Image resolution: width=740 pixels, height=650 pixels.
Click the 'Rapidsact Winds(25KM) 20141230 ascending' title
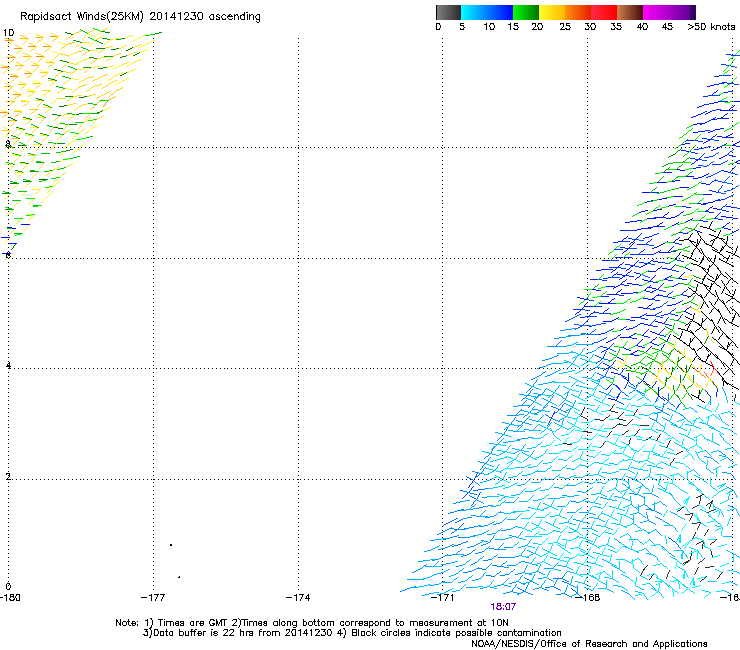pos(140,17)
